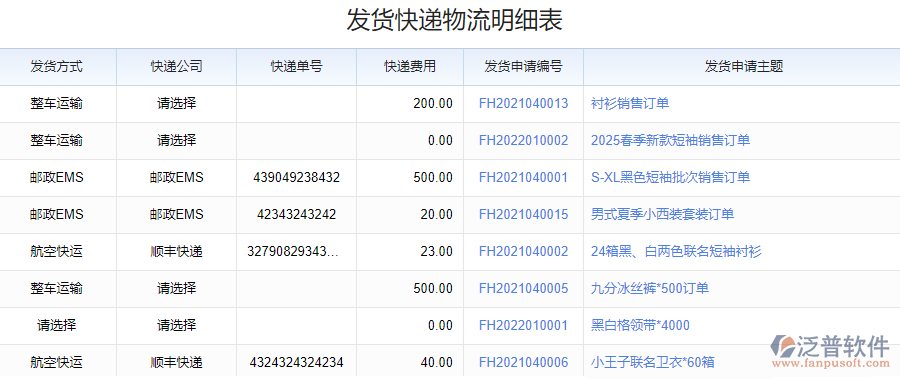Select tracking number cell 439049238432
The image size is (900, 379).
pyautogui.click(x=296, y=177)
